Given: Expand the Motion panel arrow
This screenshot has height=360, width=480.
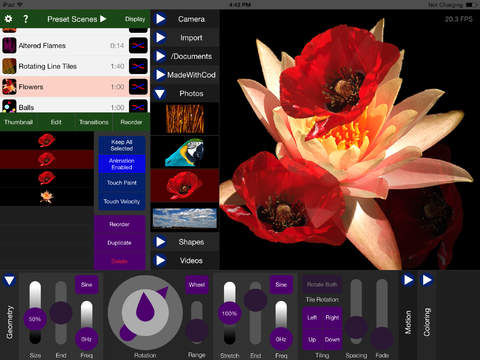Looking at the screenshot, I should click(x=408, y=280).
